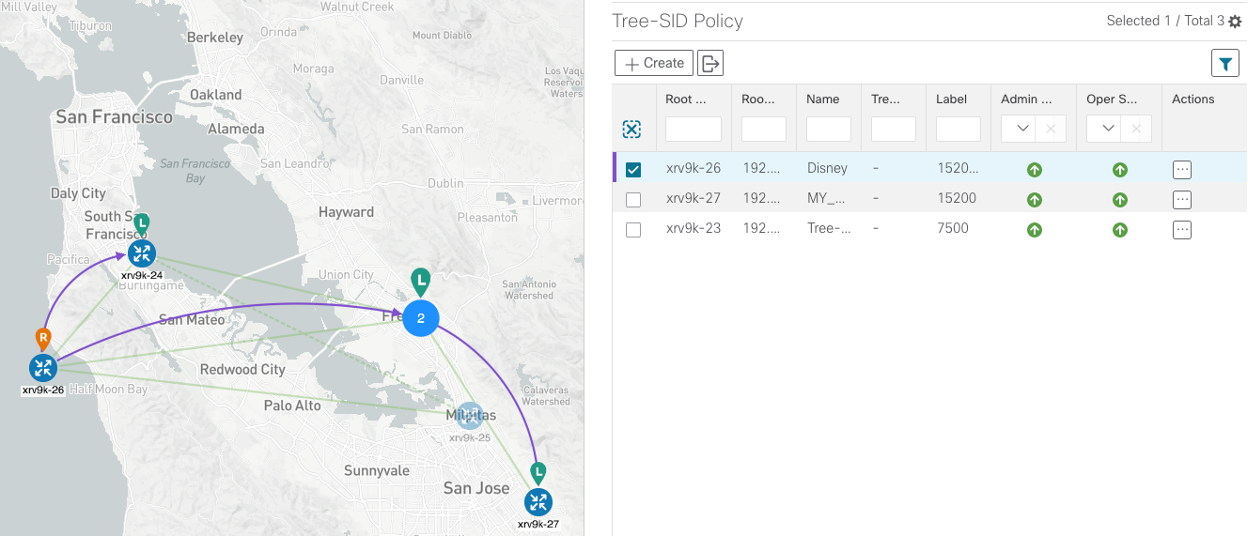Open the table filter funnel icon
1248x536 pixels.
click(1225, 63)
